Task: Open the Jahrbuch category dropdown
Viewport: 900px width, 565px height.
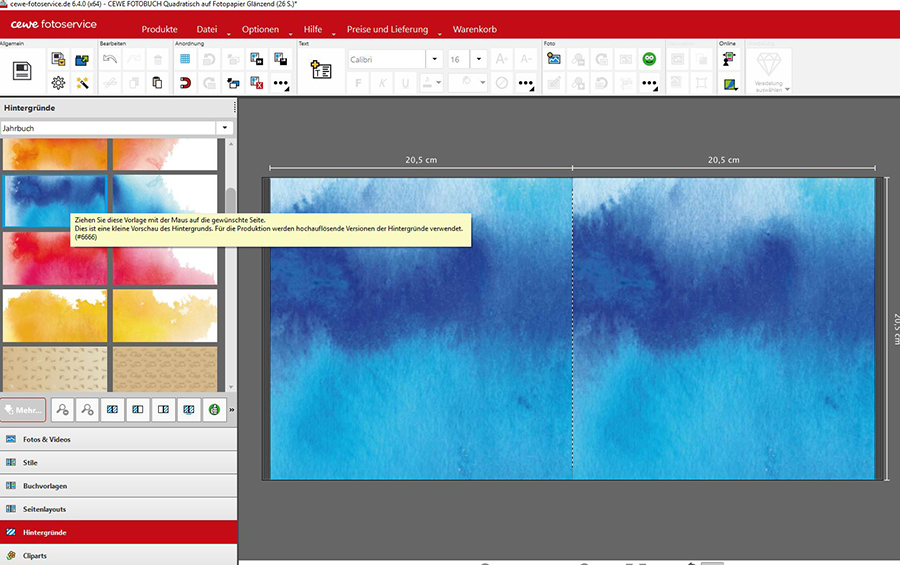Action: pyautogui.click(x=226, y=128)
